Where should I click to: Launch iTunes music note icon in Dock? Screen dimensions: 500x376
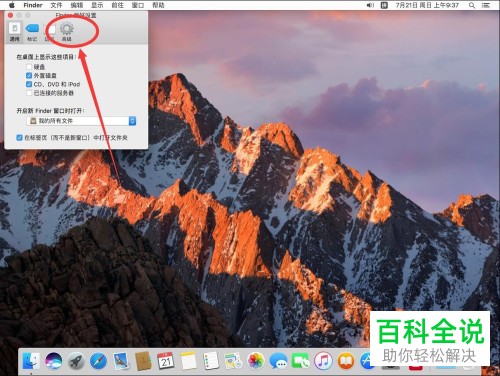(x=323, y=361)
